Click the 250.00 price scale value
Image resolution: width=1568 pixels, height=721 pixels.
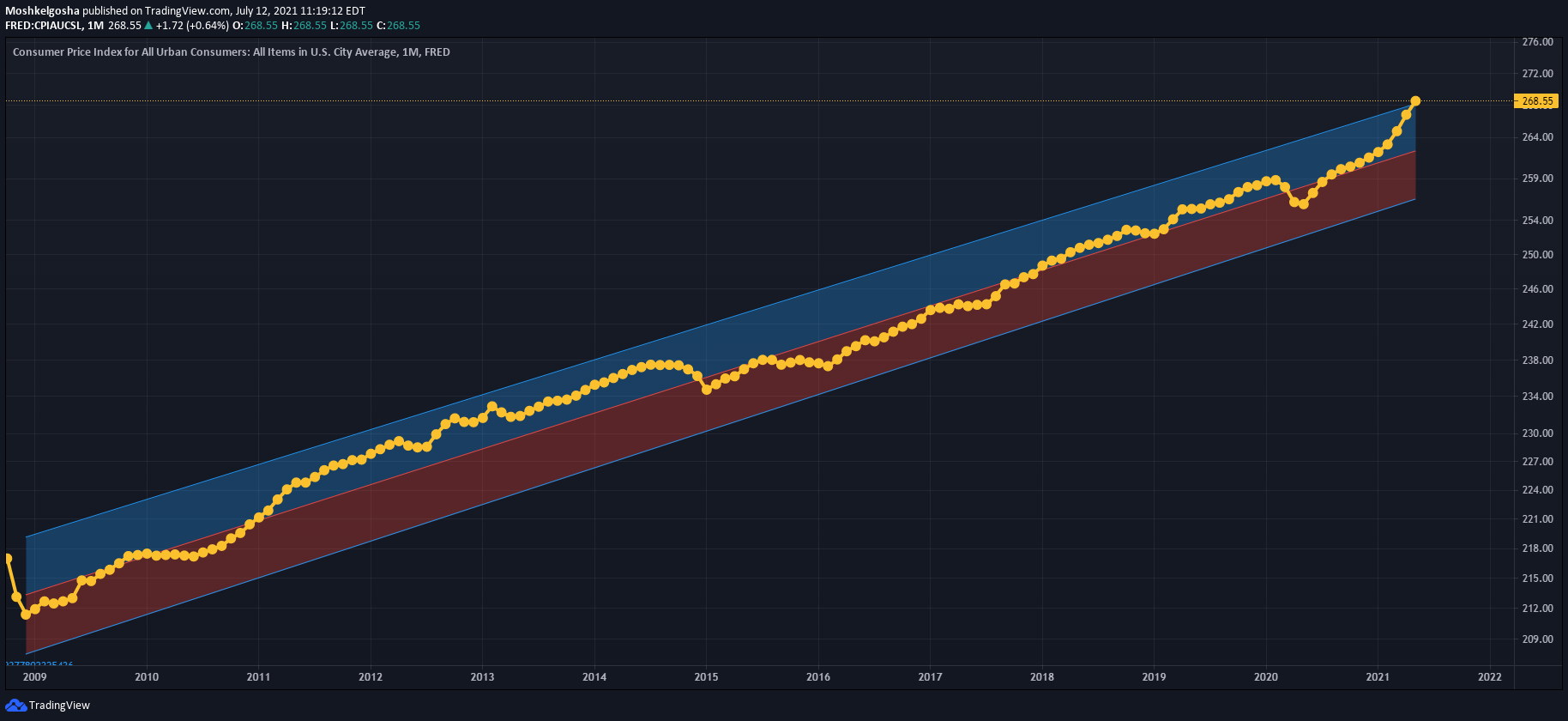(1537, 255)
